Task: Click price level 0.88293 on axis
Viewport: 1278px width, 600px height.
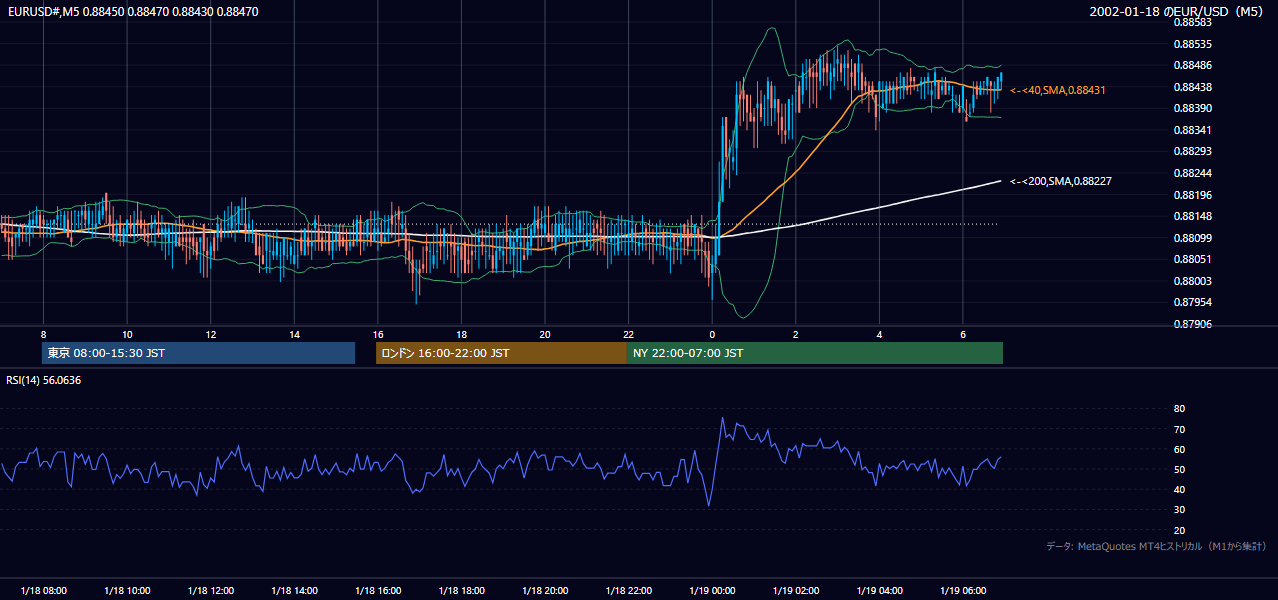Action: [1192, 152]
